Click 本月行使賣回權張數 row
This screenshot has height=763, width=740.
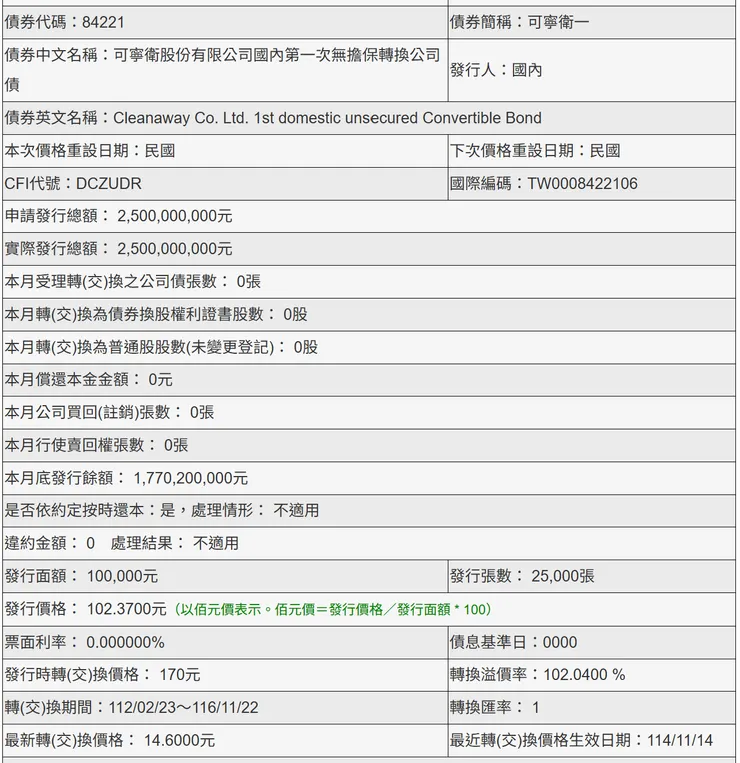(369, 445)
